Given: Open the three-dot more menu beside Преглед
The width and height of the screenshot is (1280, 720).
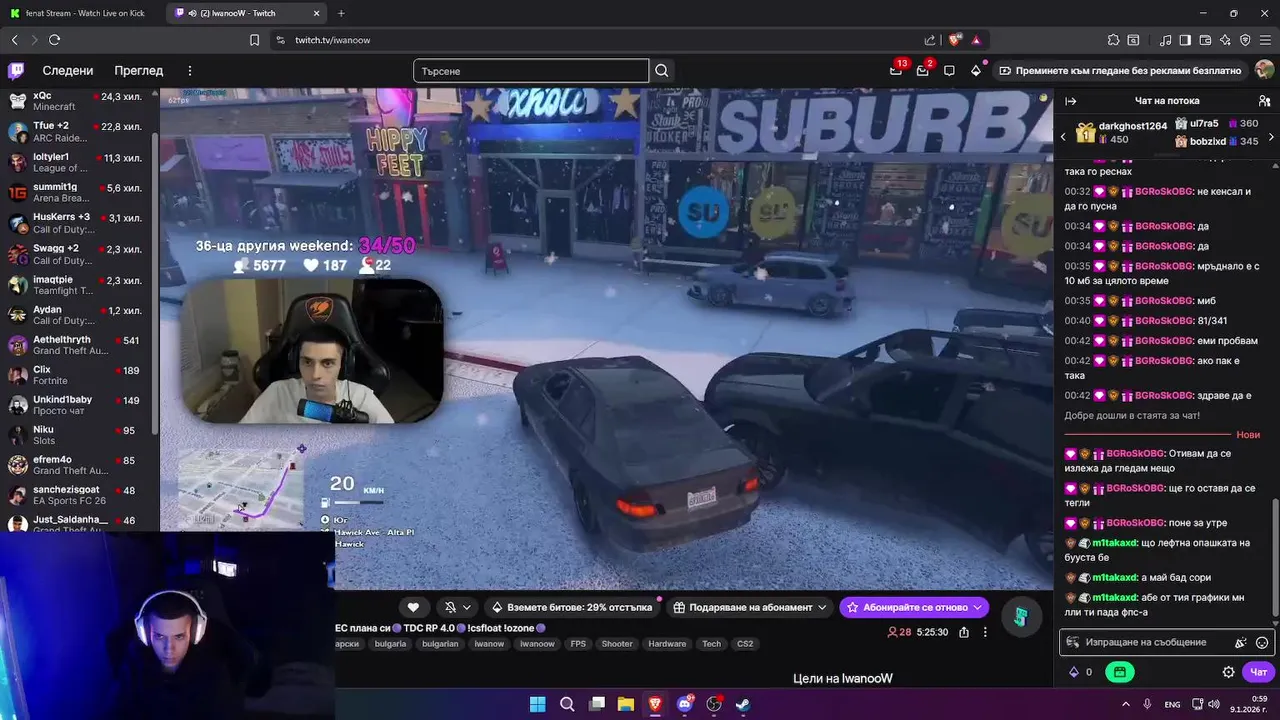Looking at the screenshot, I should pos(190,71).
